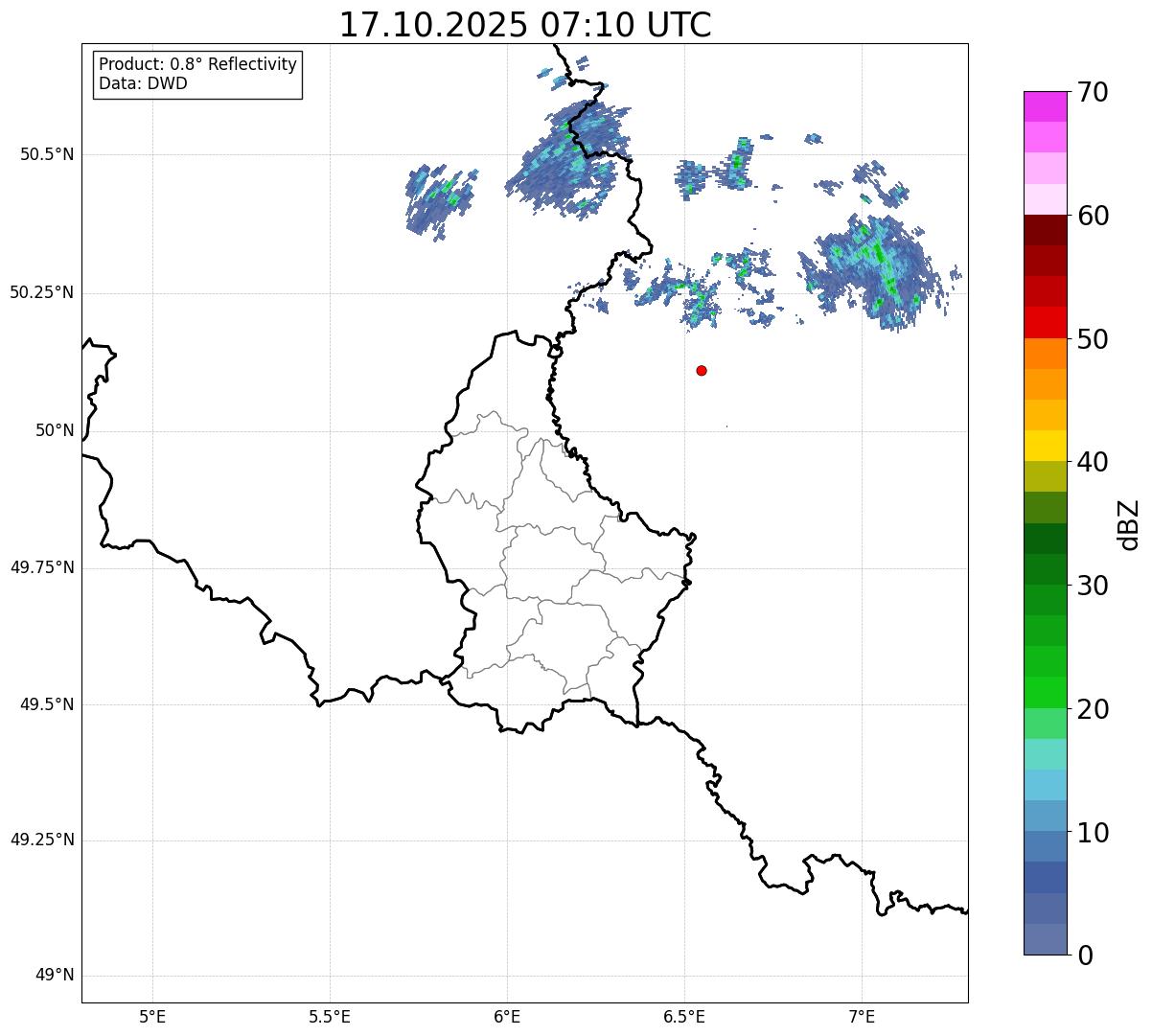The width and height of the screenshot is (1152, 1036).
Task: Click the yellow colorbar swatch near 40
Action: 1046,446
